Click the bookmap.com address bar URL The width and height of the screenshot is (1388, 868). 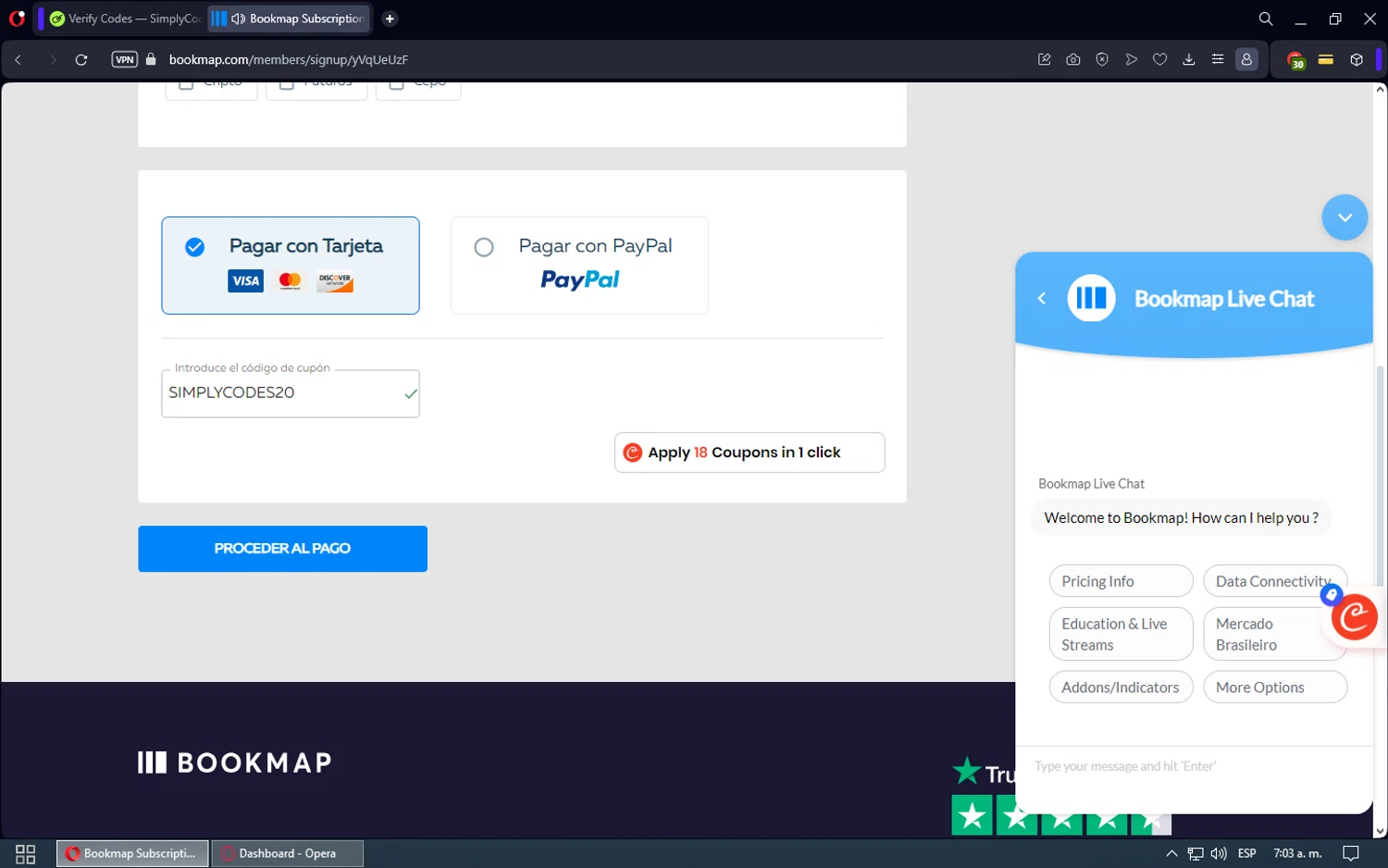(x=288, y=59)
